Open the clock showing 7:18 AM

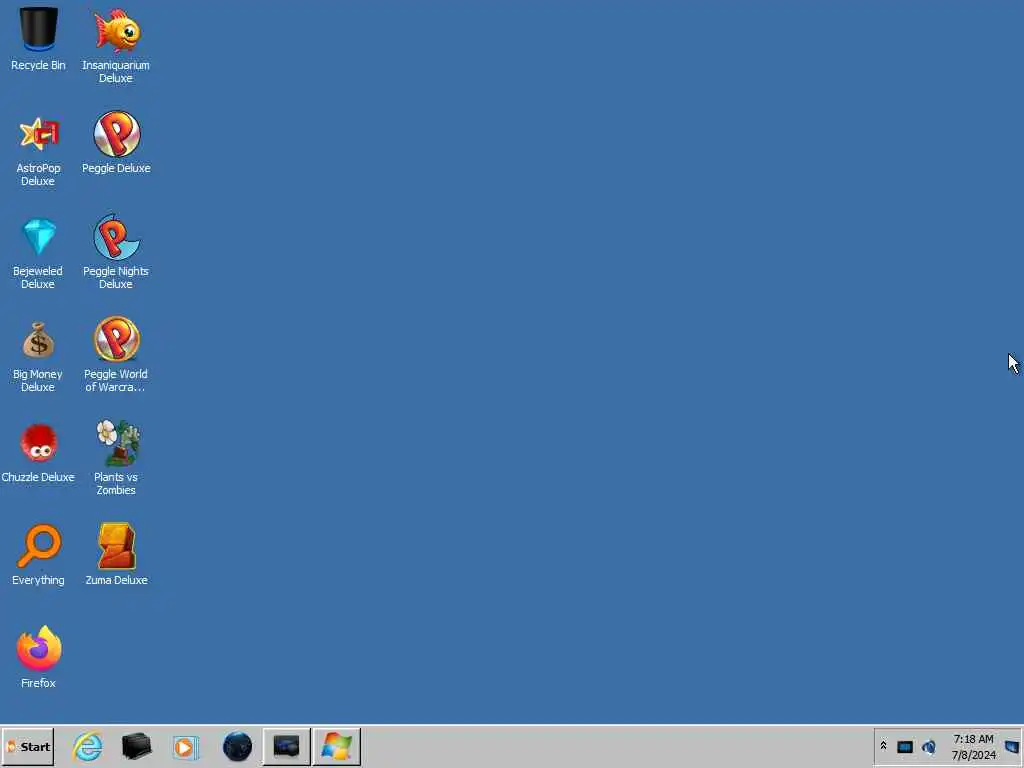973,747
